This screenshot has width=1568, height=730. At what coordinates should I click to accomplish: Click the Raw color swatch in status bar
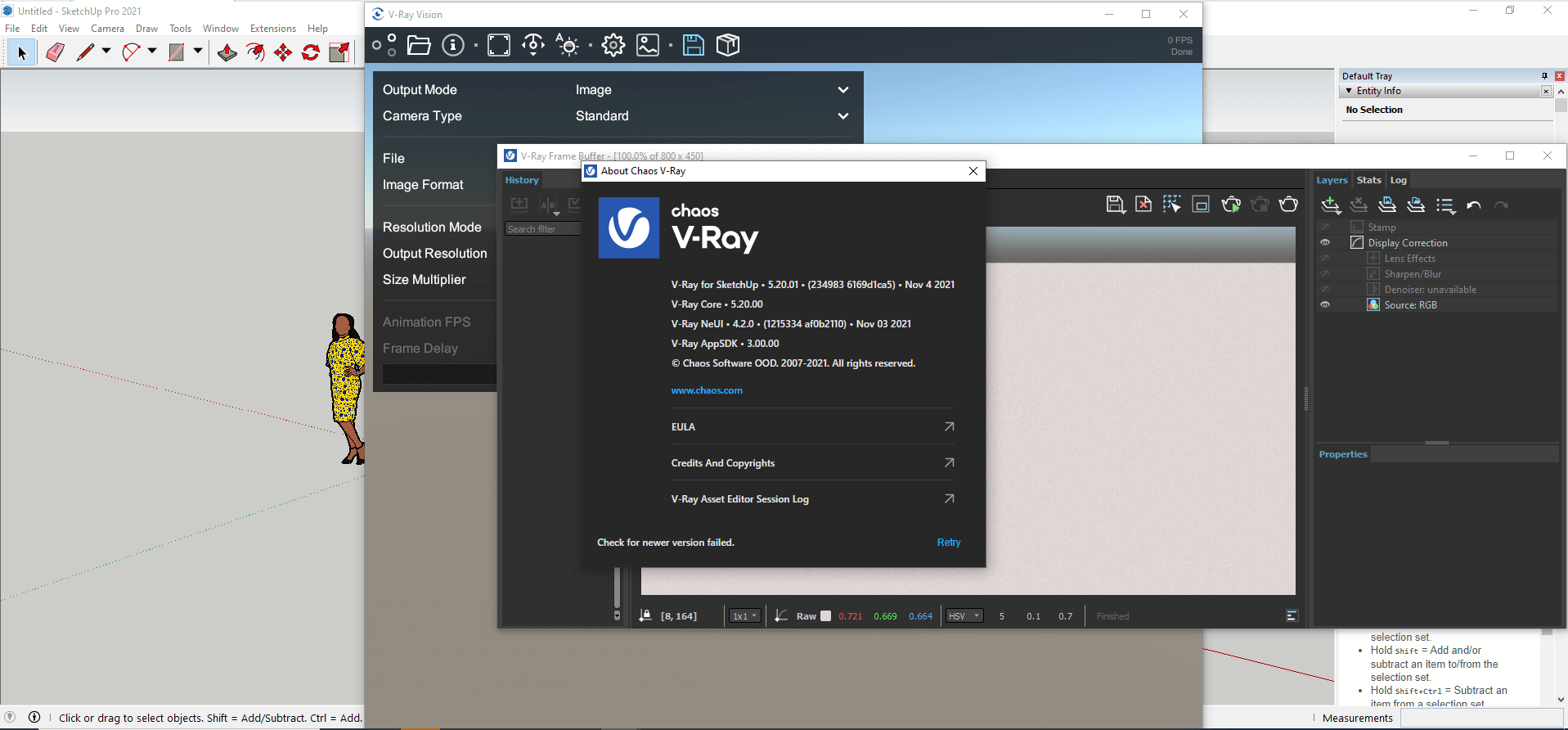point(825,616)
